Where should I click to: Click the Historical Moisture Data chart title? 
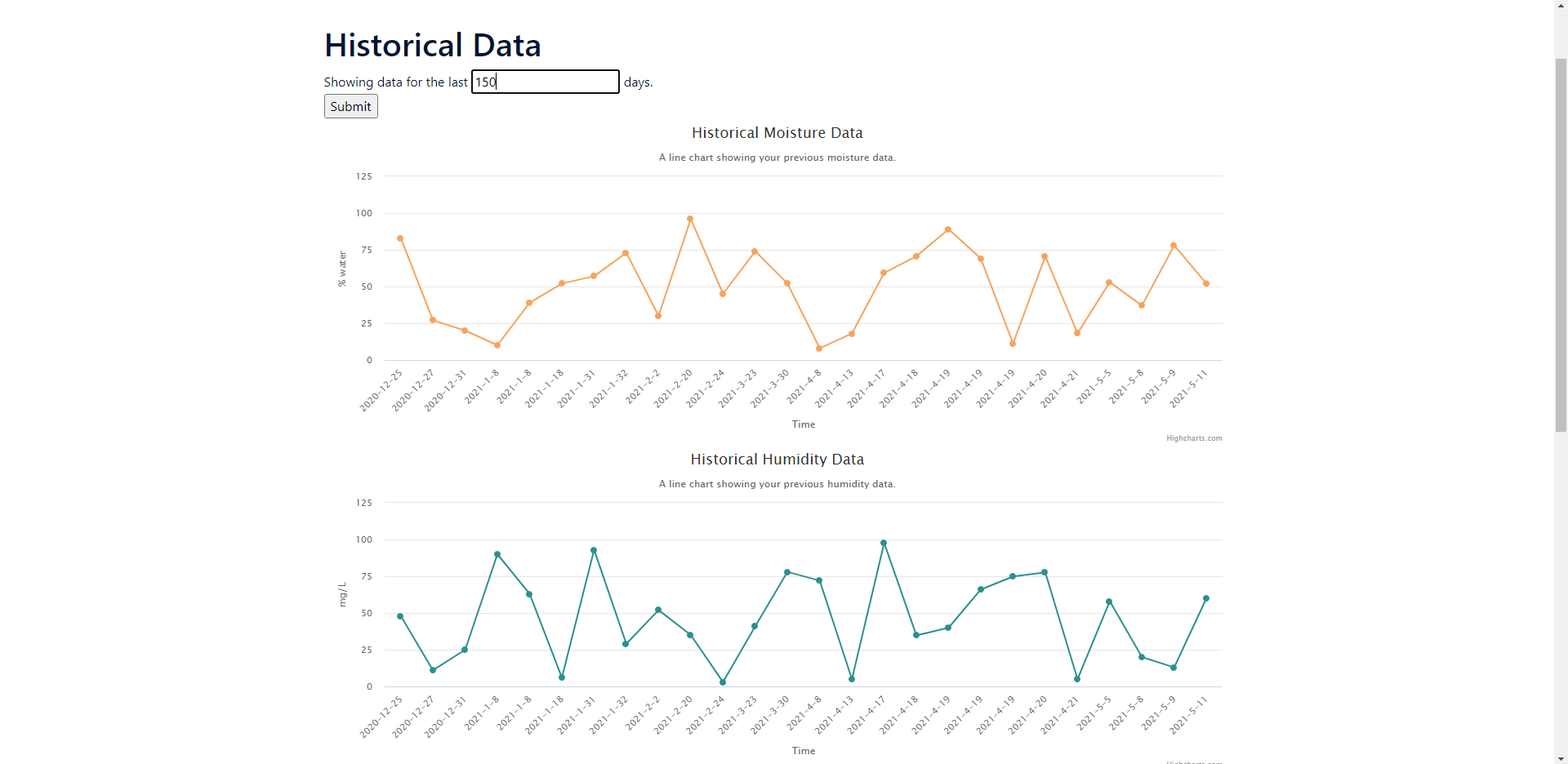point(777,133)
